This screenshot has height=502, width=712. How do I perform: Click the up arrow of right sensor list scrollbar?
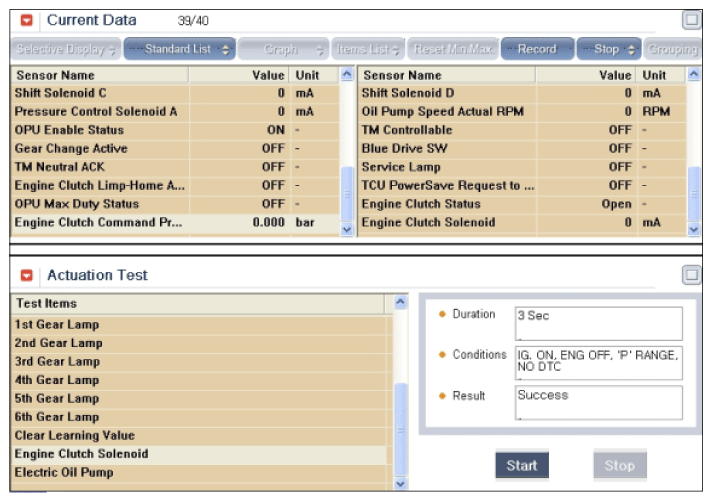(694, 74)
